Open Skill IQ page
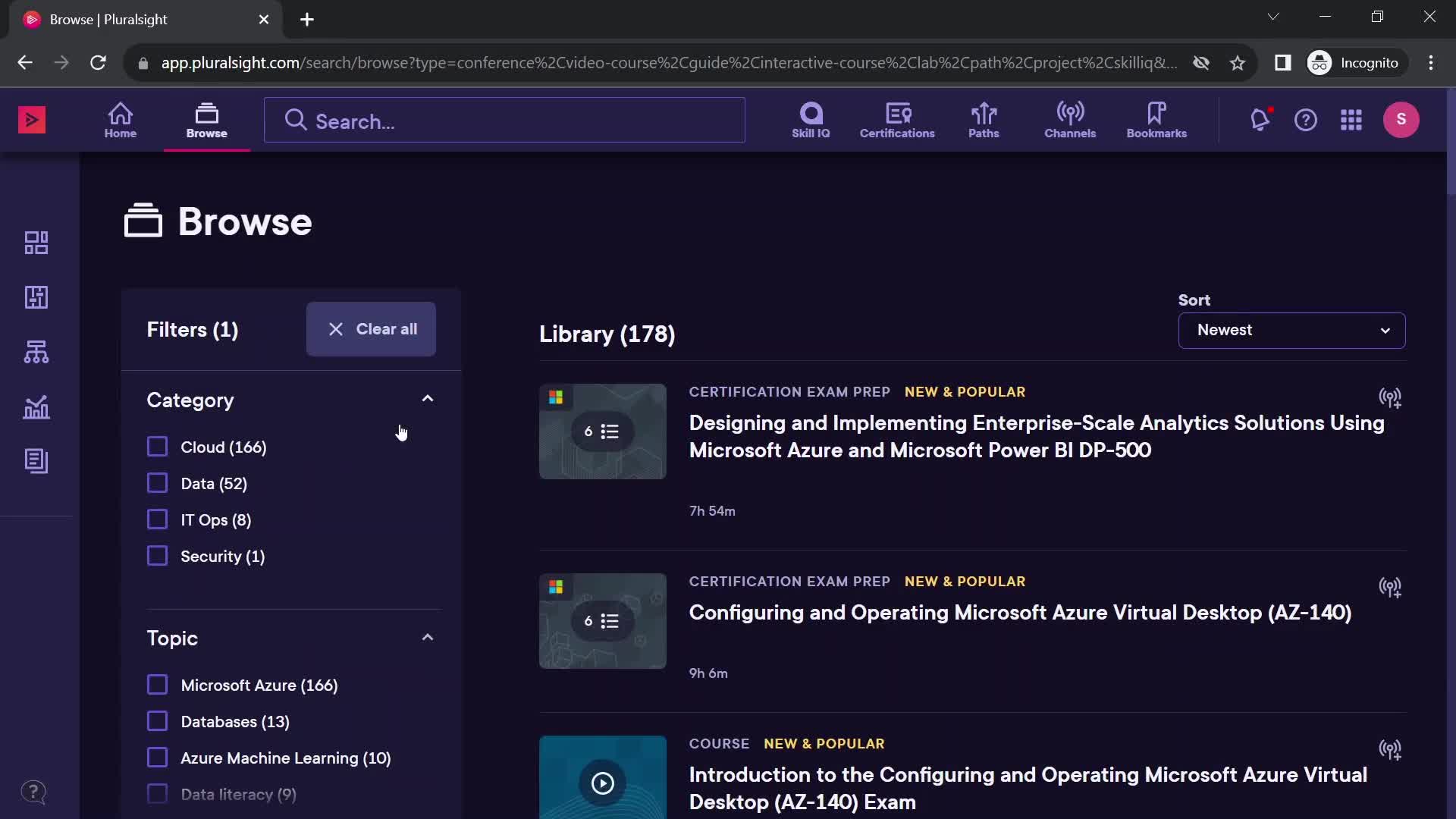This screenshot has height=819, width=1456. (811, 121)
